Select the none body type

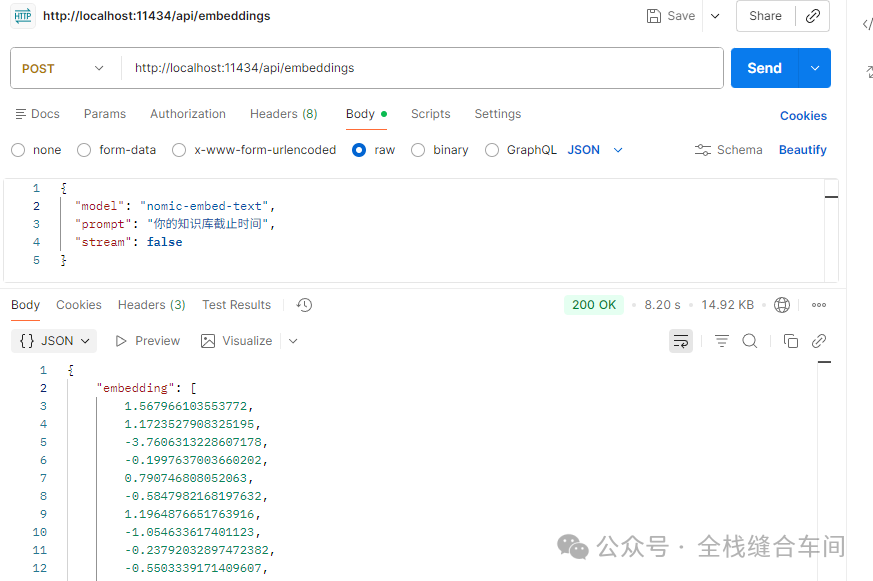tap(18, 150)
